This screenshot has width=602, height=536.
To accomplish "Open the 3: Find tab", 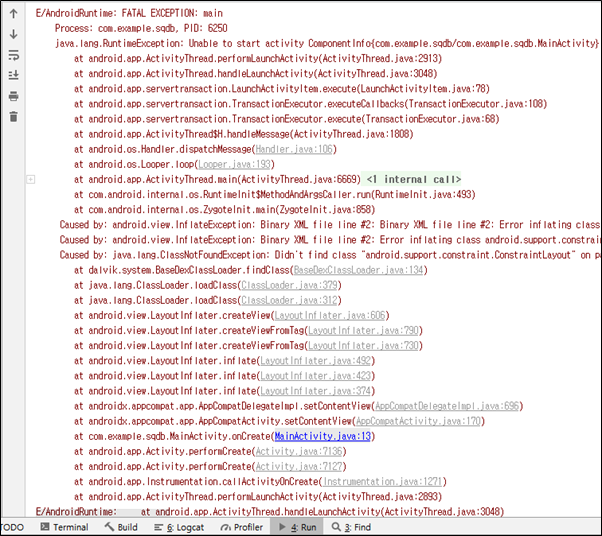I will click(x=351, y=527).
